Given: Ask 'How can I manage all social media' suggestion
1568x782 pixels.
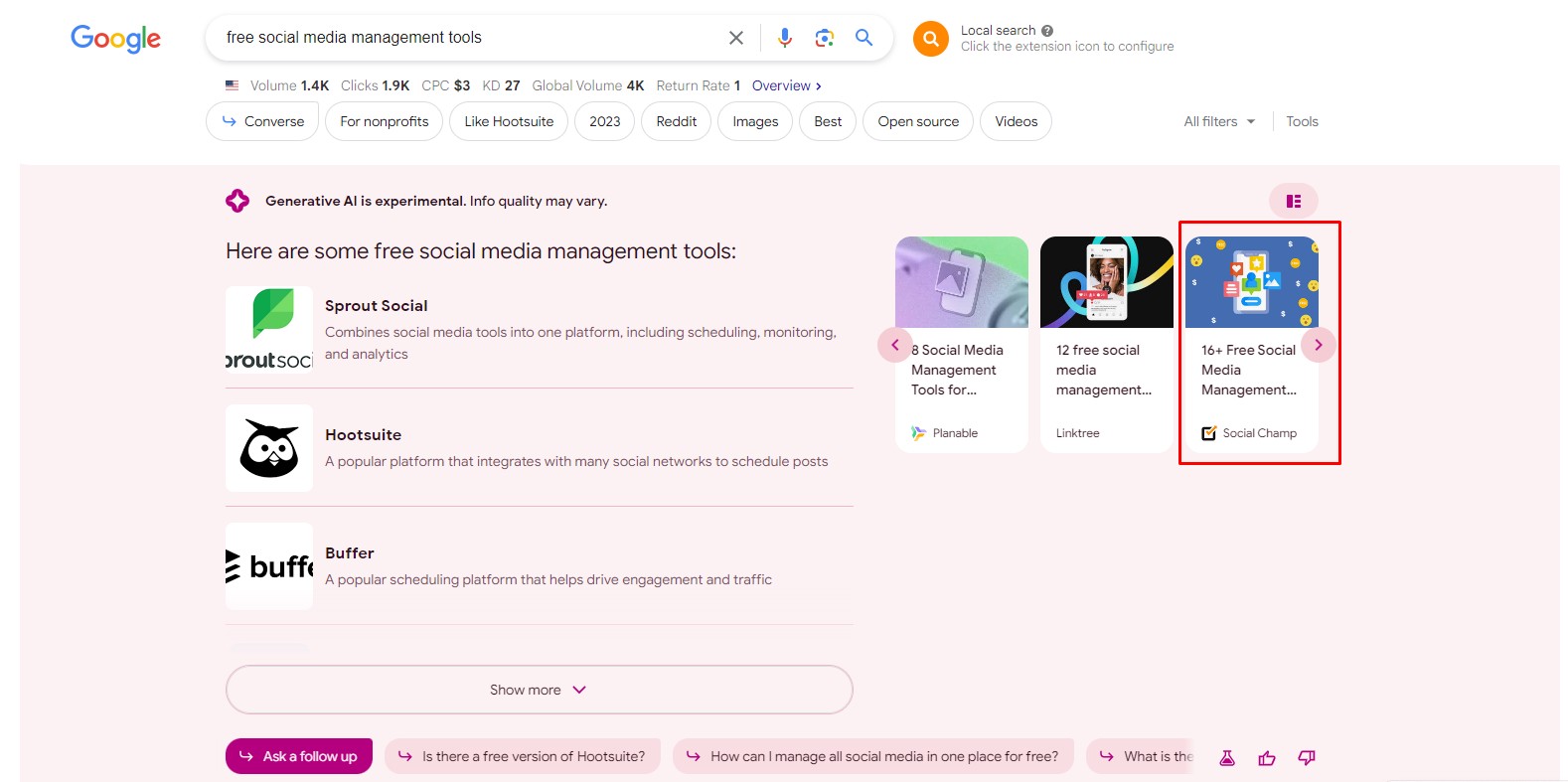Looking at the screenshot, I should (x=873, y=756).
